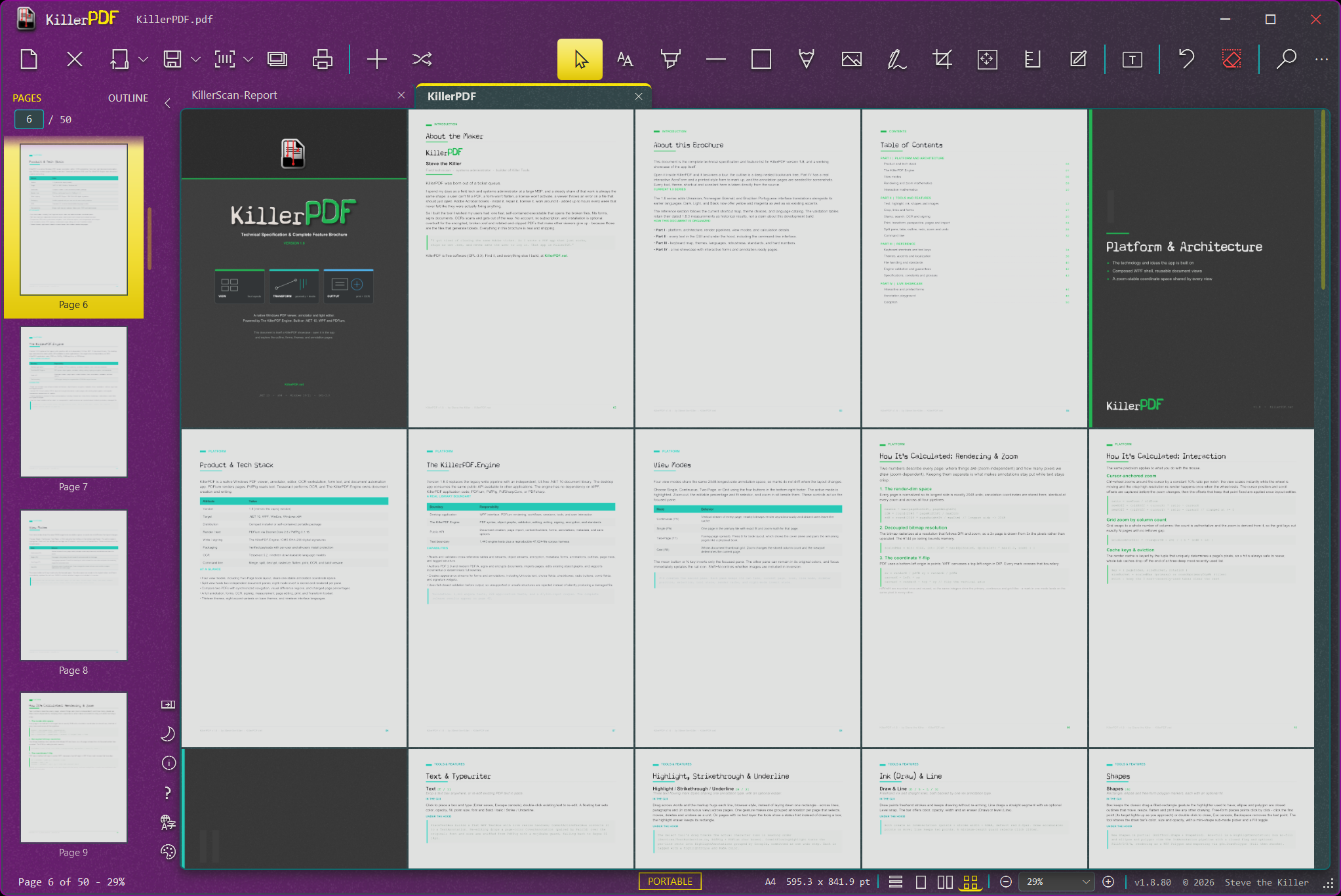Create a new document with the blank page icon

click(x=29, y=60)
